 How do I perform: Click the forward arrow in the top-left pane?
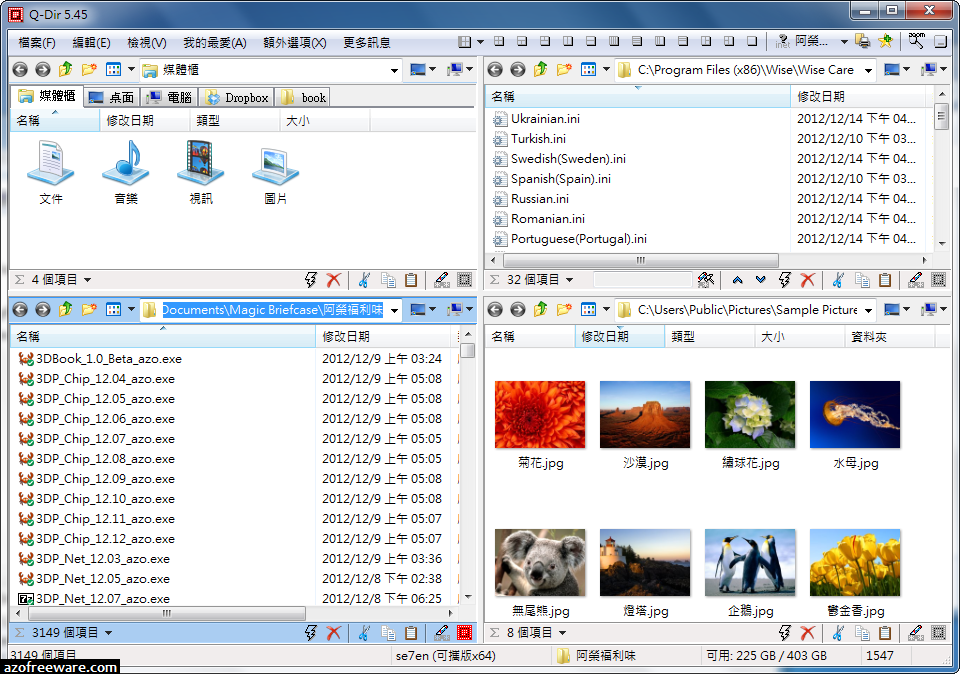tap(43, 70)
